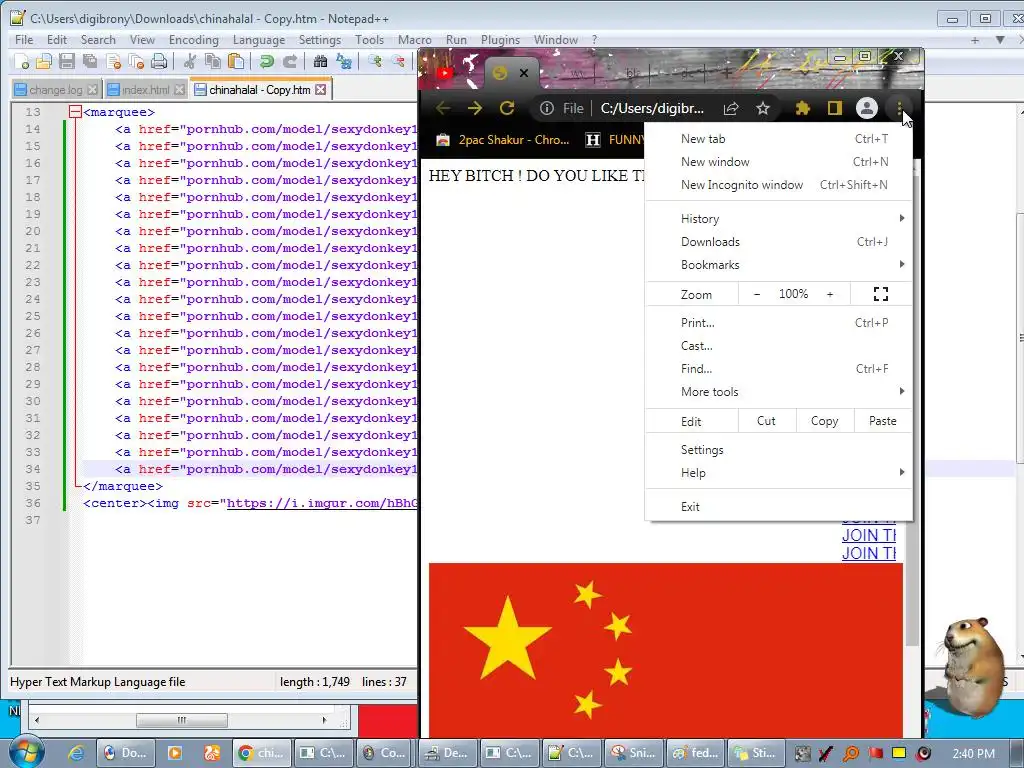Choose Downloads from the Chrome menu
Viewport: 1024px width, 768px height.
click(778, 242)
